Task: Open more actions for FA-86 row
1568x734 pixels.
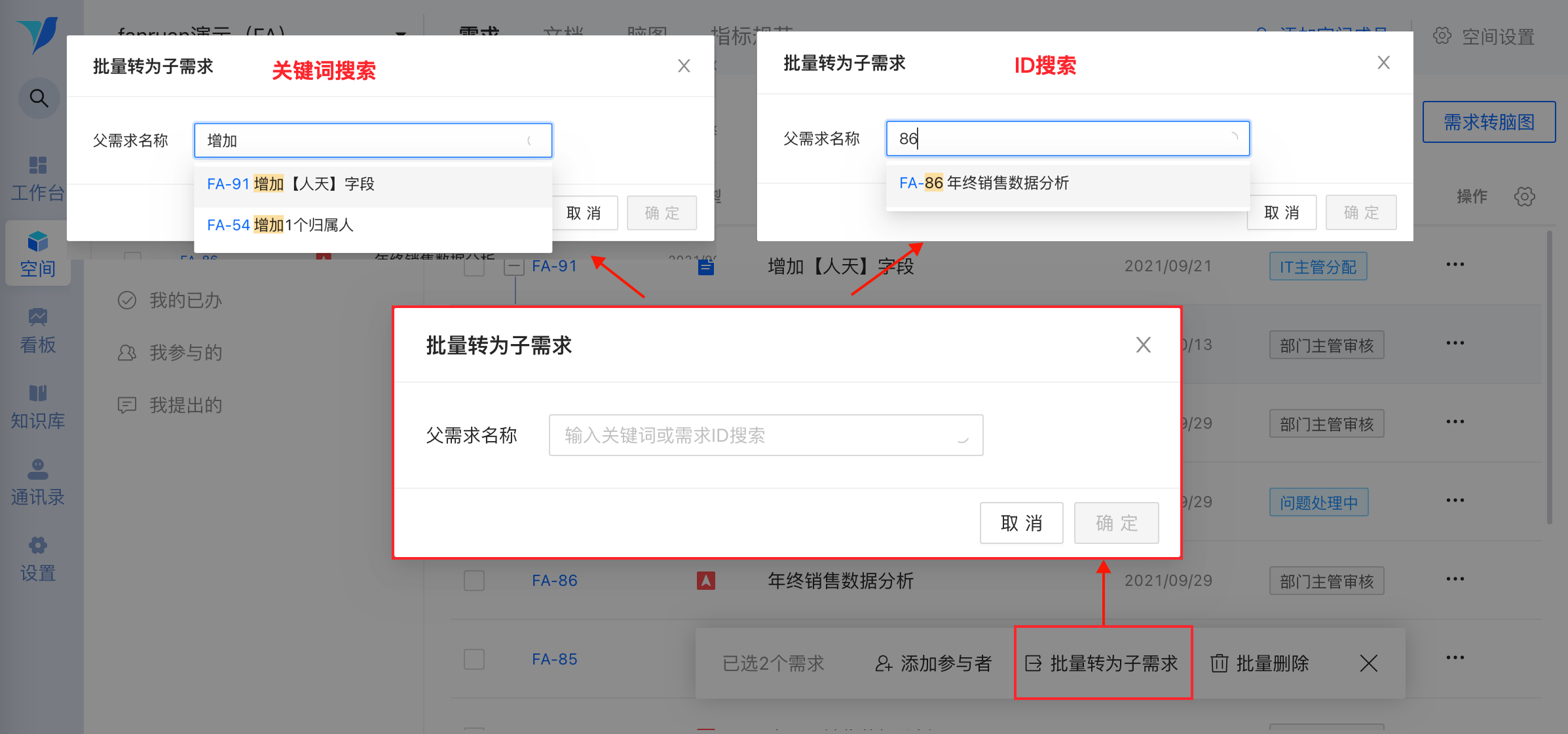Action: [x=1455, y=579]
